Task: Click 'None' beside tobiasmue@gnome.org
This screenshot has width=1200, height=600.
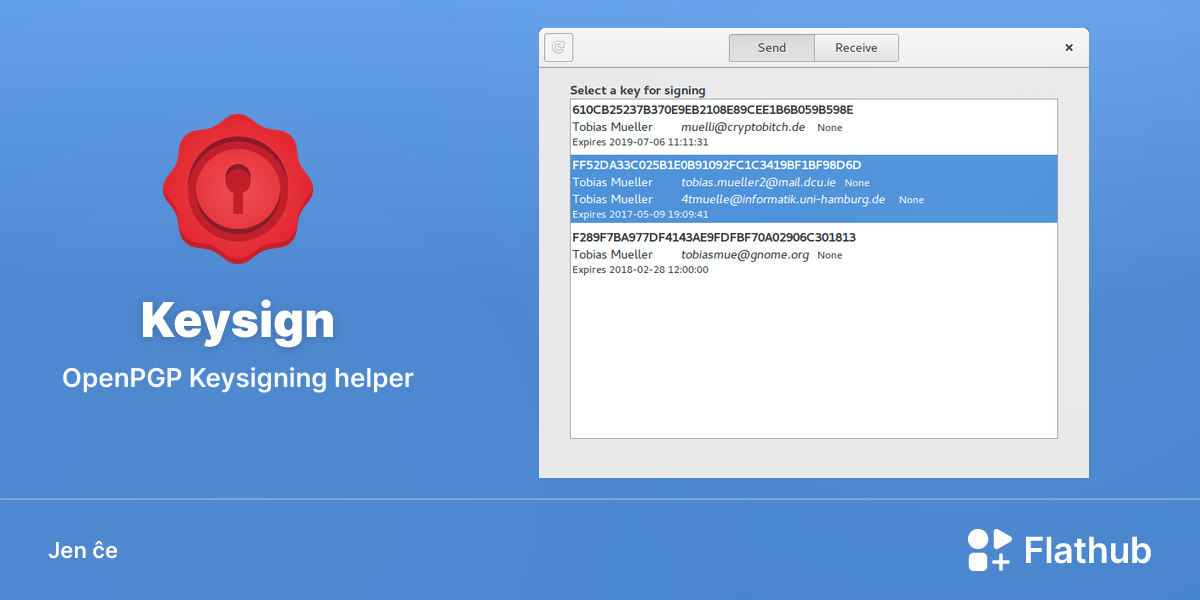Action: point(830,256)
